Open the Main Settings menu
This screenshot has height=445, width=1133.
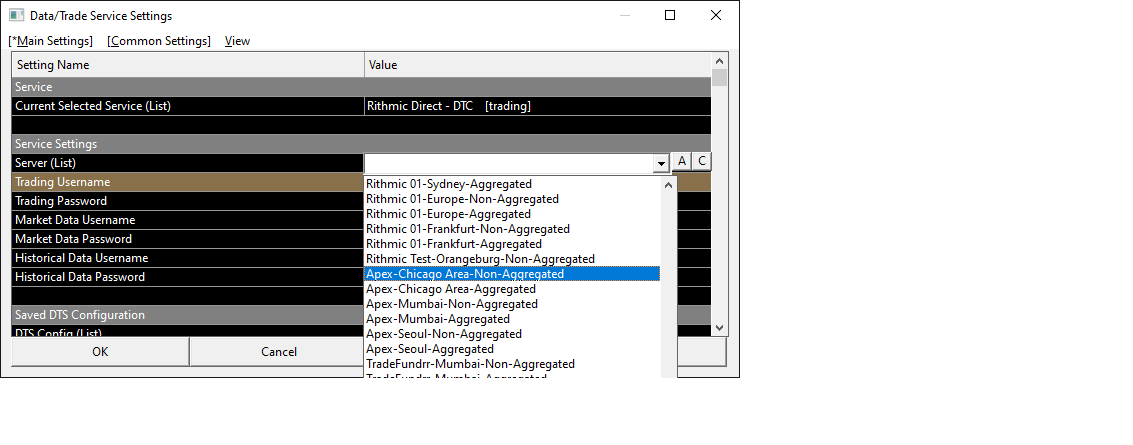coord(51,41)
